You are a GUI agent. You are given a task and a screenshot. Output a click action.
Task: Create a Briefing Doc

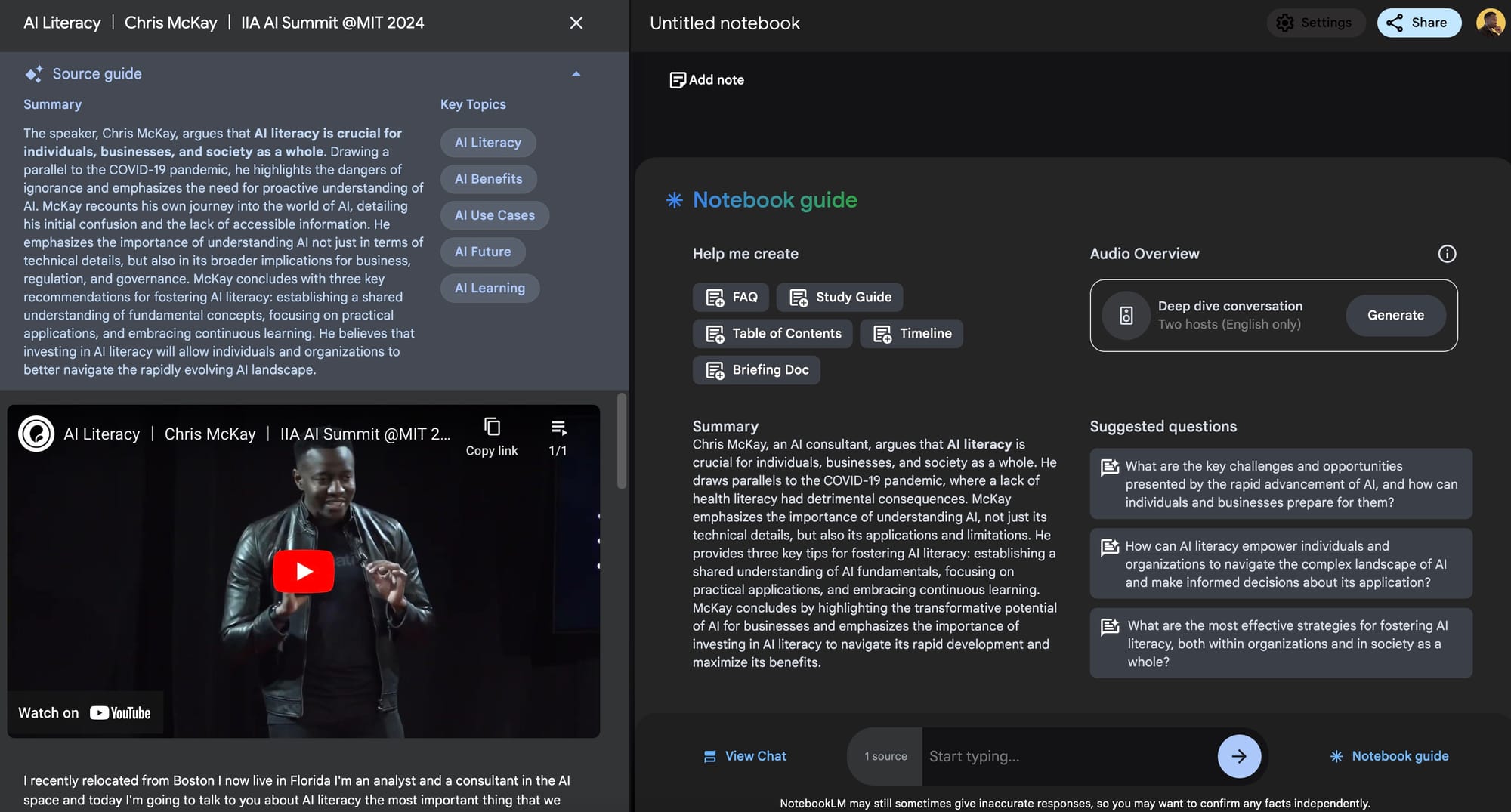756,370
